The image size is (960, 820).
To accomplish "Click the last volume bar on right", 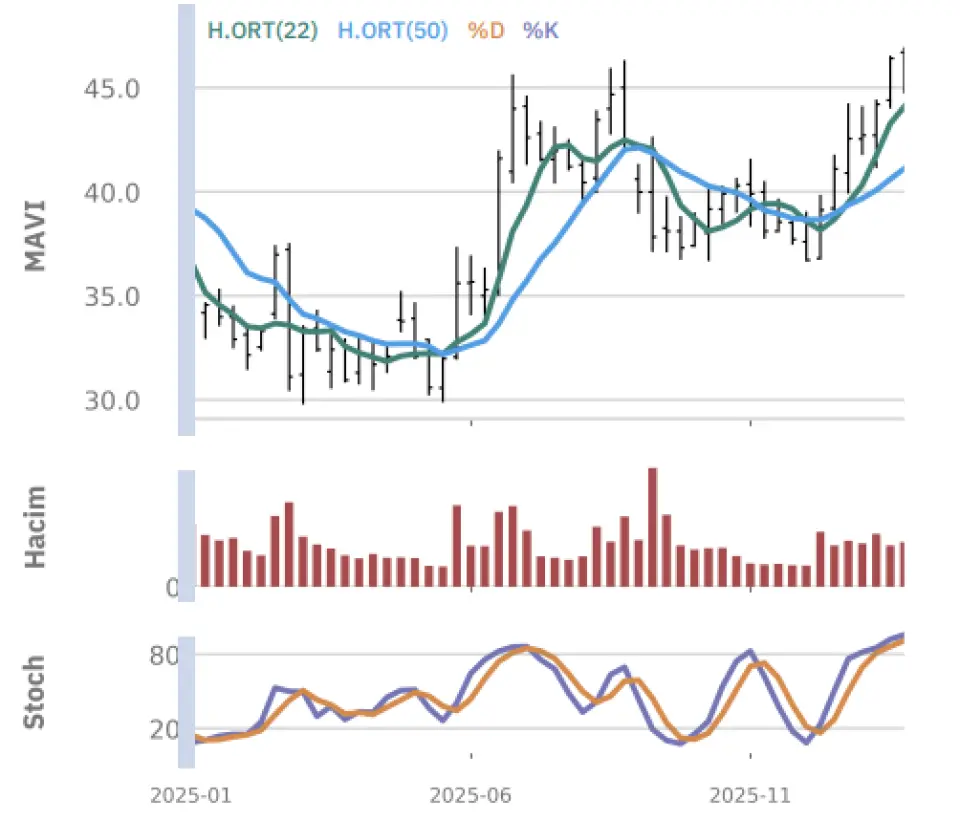I will click(x=902, y=564).
